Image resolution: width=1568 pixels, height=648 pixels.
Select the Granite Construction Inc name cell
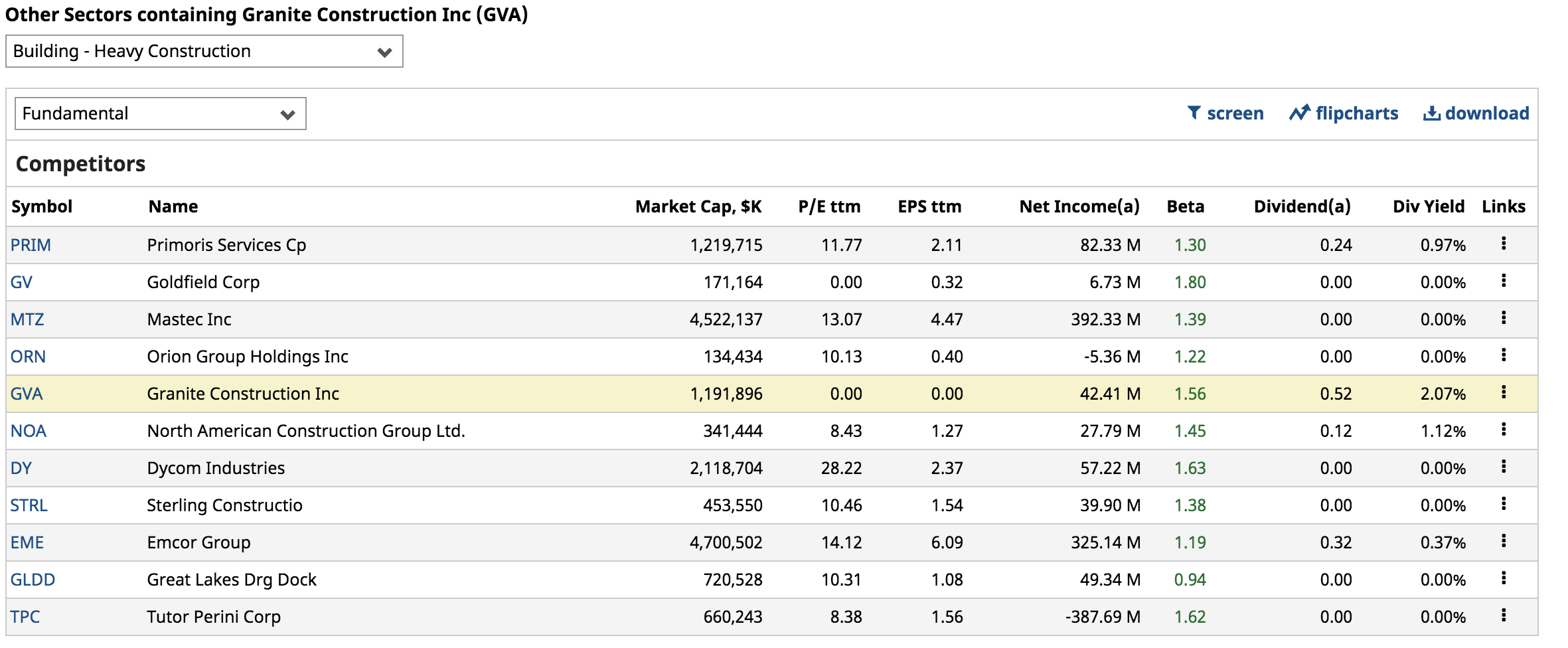coord(243,394)
